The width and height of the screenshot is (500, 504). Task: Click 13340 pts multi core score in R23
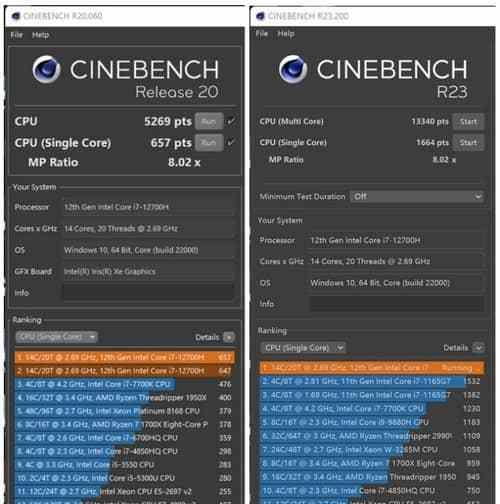(430, 122)
